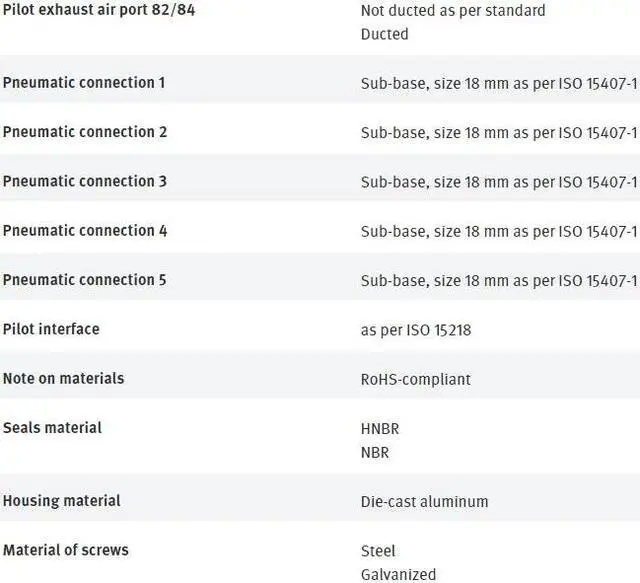Select the 'Pneumatic connection 5' row label
Image resolution: width=640 pixels, height=583 pixels.
point(84,280)
